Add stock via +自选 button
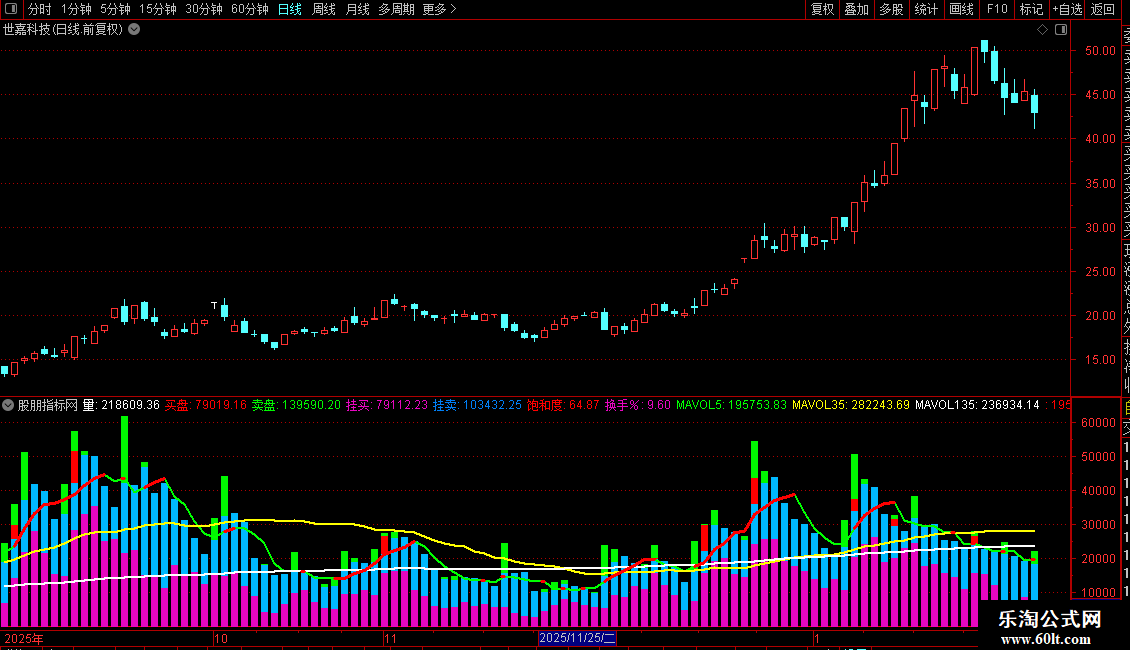Viewport: 1130px width, 650px height. pyautogui.click(x=1067, y=9)
